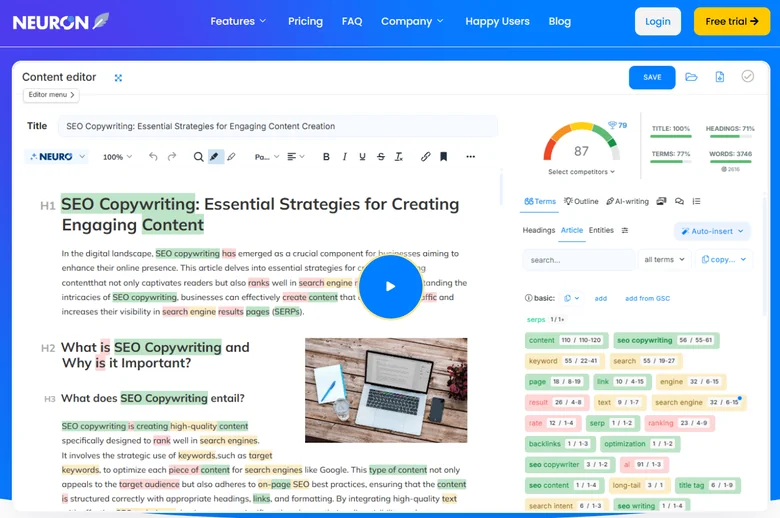Open the chat bubbles panel icon

(679, 201)
